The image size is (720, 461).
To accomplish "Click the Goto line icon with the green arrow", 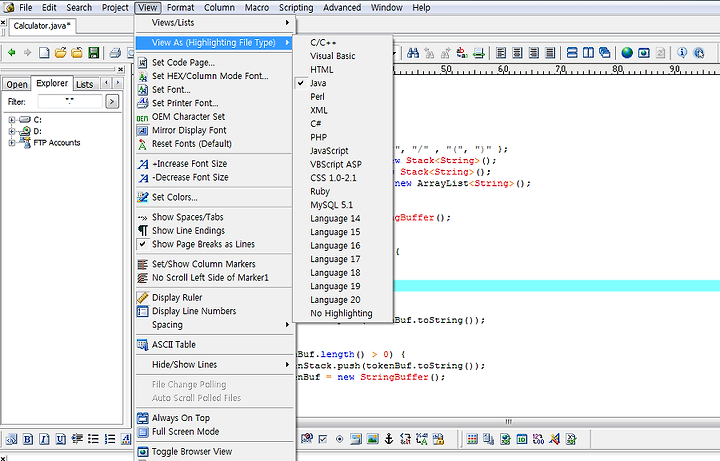I will pyautogui.click(x=478, y=53).
